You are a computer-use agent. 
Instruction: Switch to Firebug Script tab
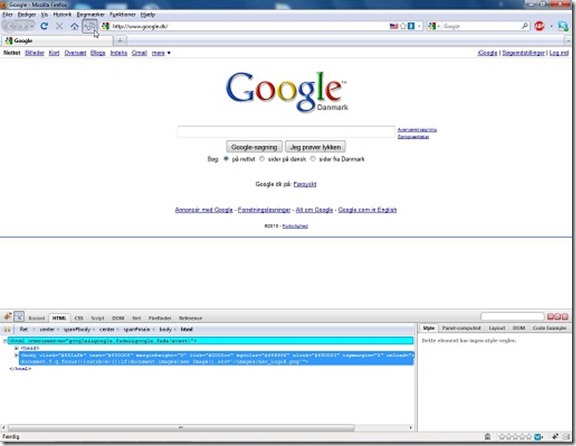(97, 318)
